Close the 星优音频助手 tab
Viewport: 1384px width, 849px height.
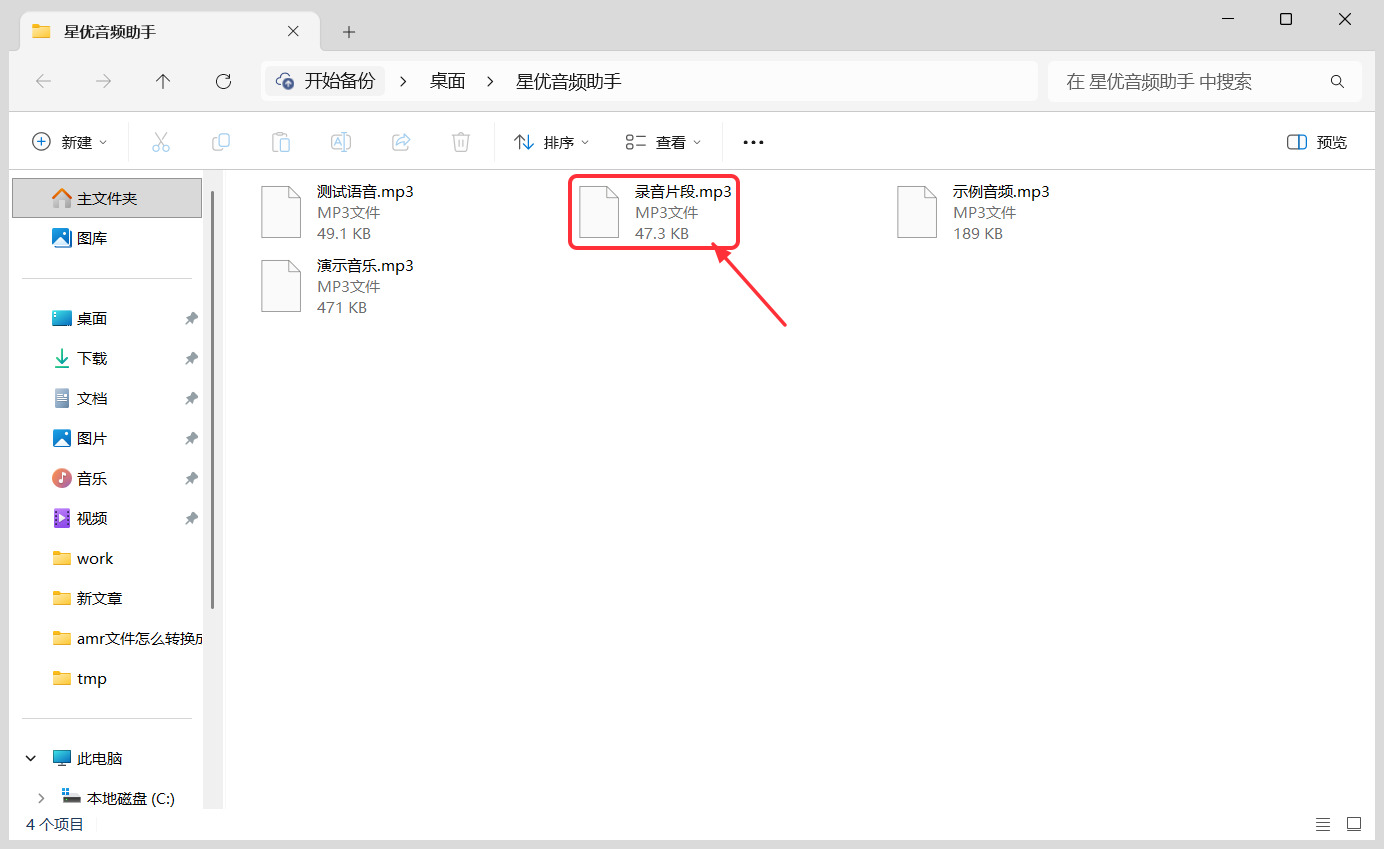point(293,31)
